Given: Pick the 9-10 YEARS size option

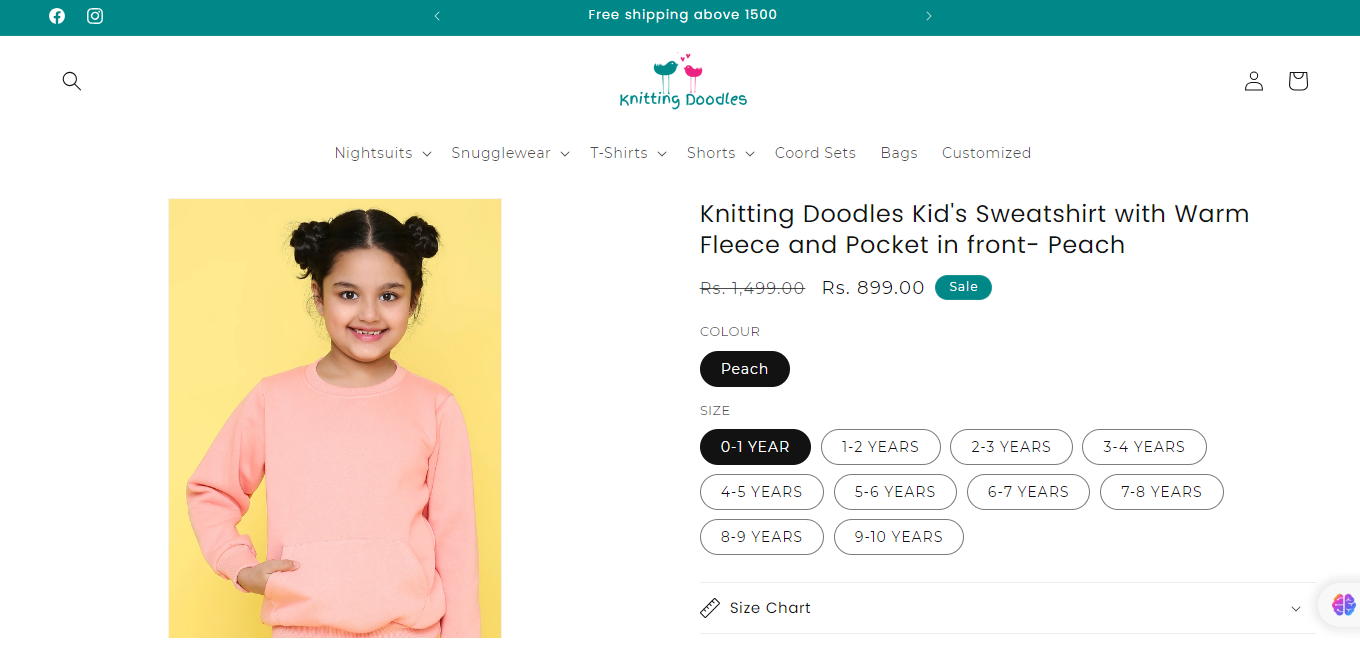Looking at the screenshot, I should (898, 537).
